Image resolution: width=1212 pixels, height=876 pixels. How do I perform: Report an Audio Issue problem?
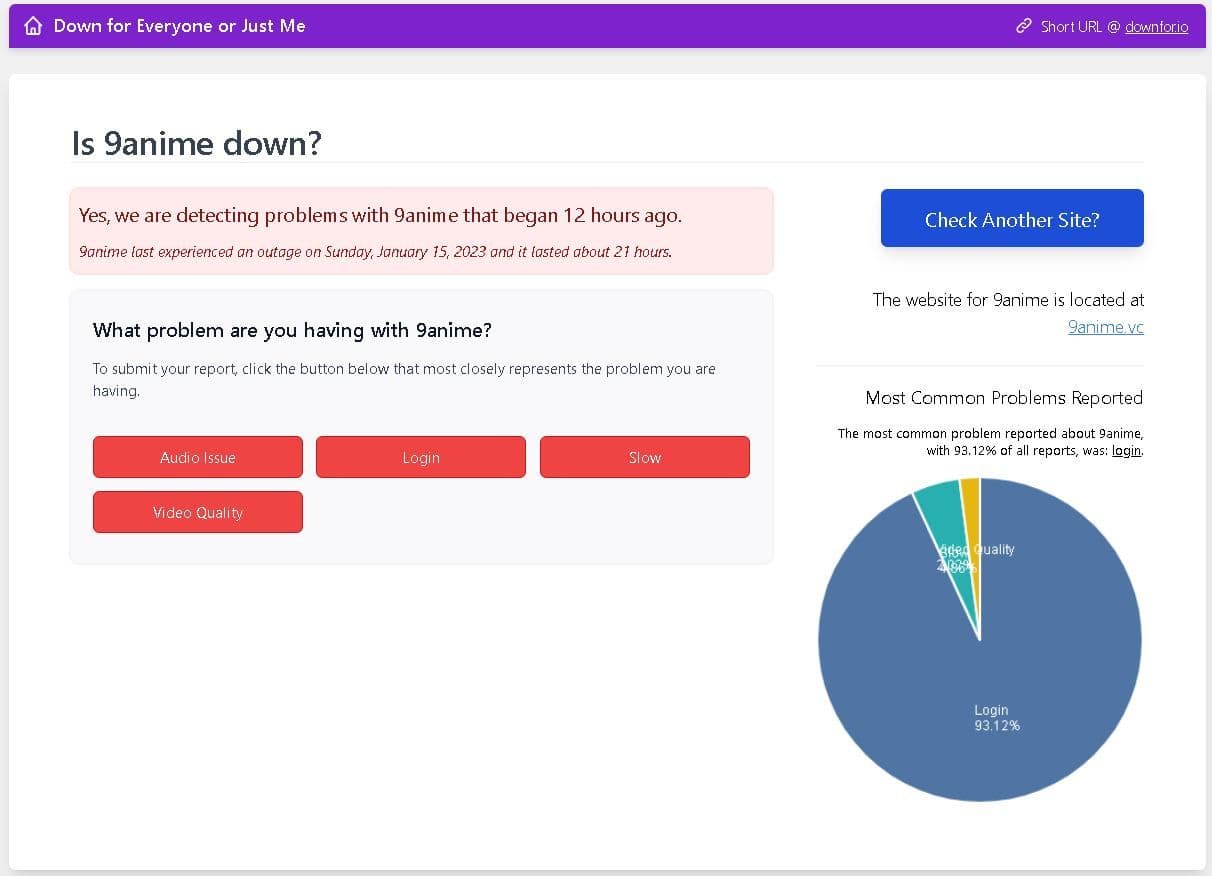point(198,457)
